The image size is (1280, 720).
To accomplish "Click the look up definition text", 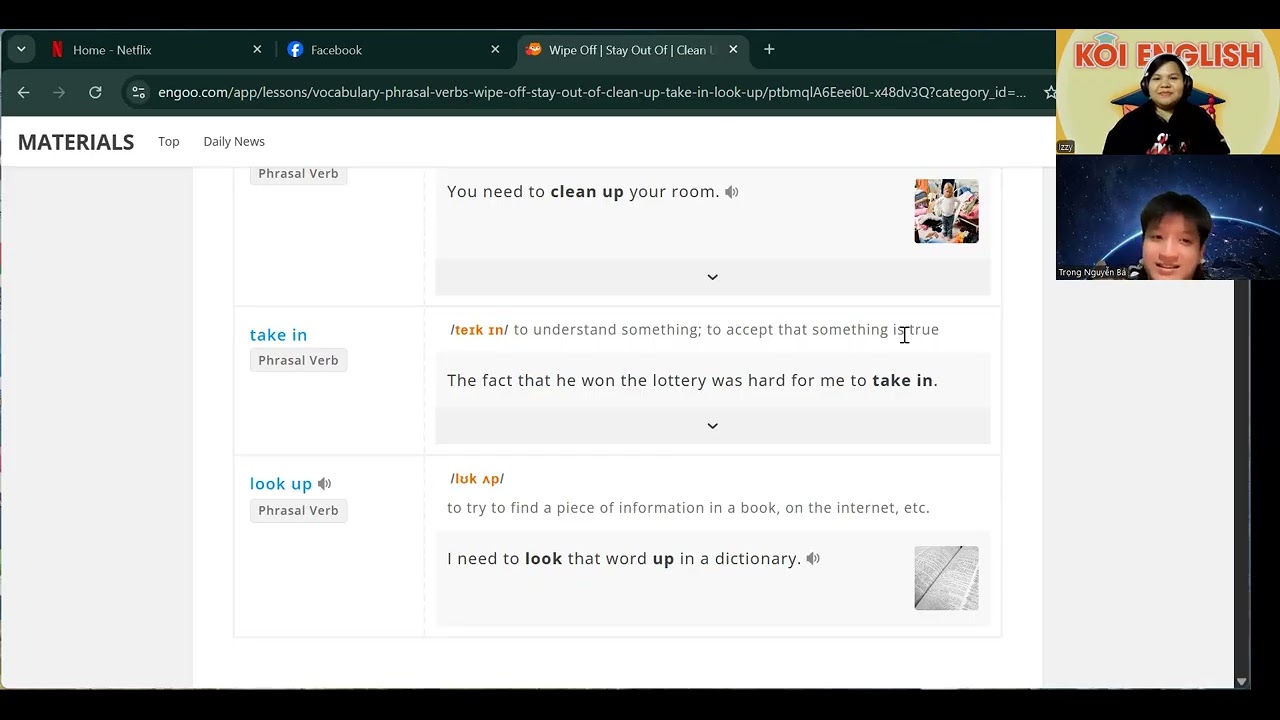I will click(x=688, y=508).
